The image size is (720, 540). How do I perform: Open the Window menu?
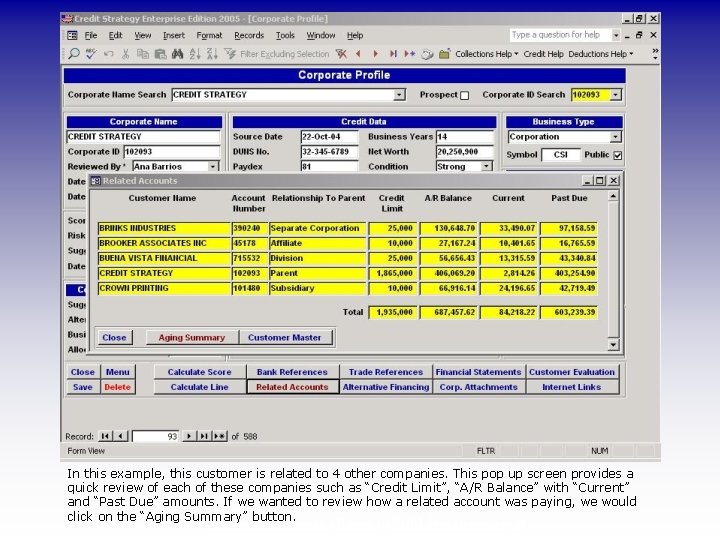(321, 35)
